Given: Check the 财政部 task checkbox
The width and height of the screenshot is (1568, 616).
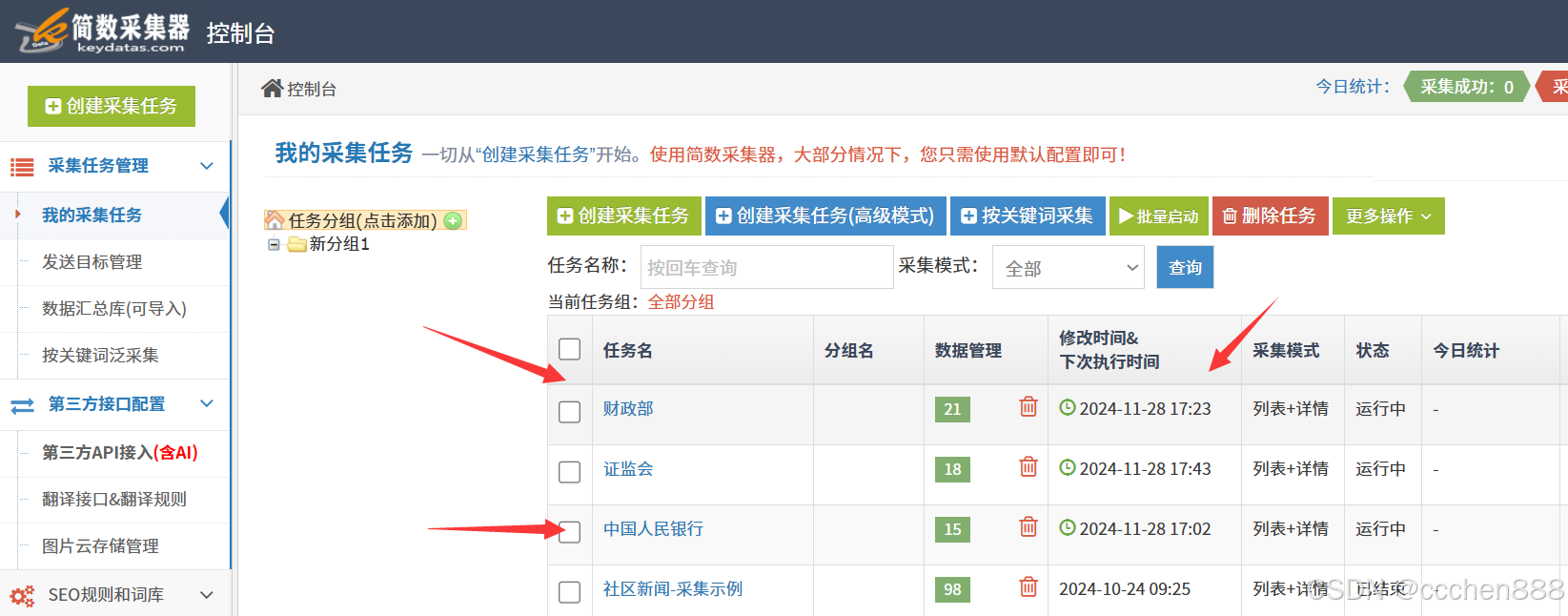Looking at the screenshot, I should coord(570,412).
